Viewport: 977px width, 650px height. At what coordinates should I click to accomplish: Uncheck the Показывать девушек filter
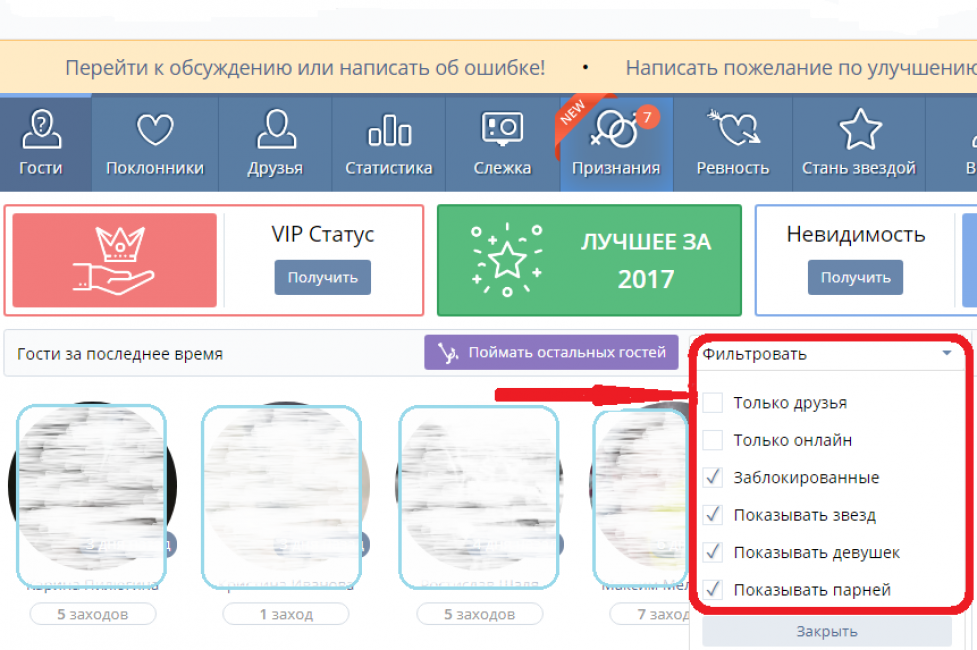click(713, 552)
